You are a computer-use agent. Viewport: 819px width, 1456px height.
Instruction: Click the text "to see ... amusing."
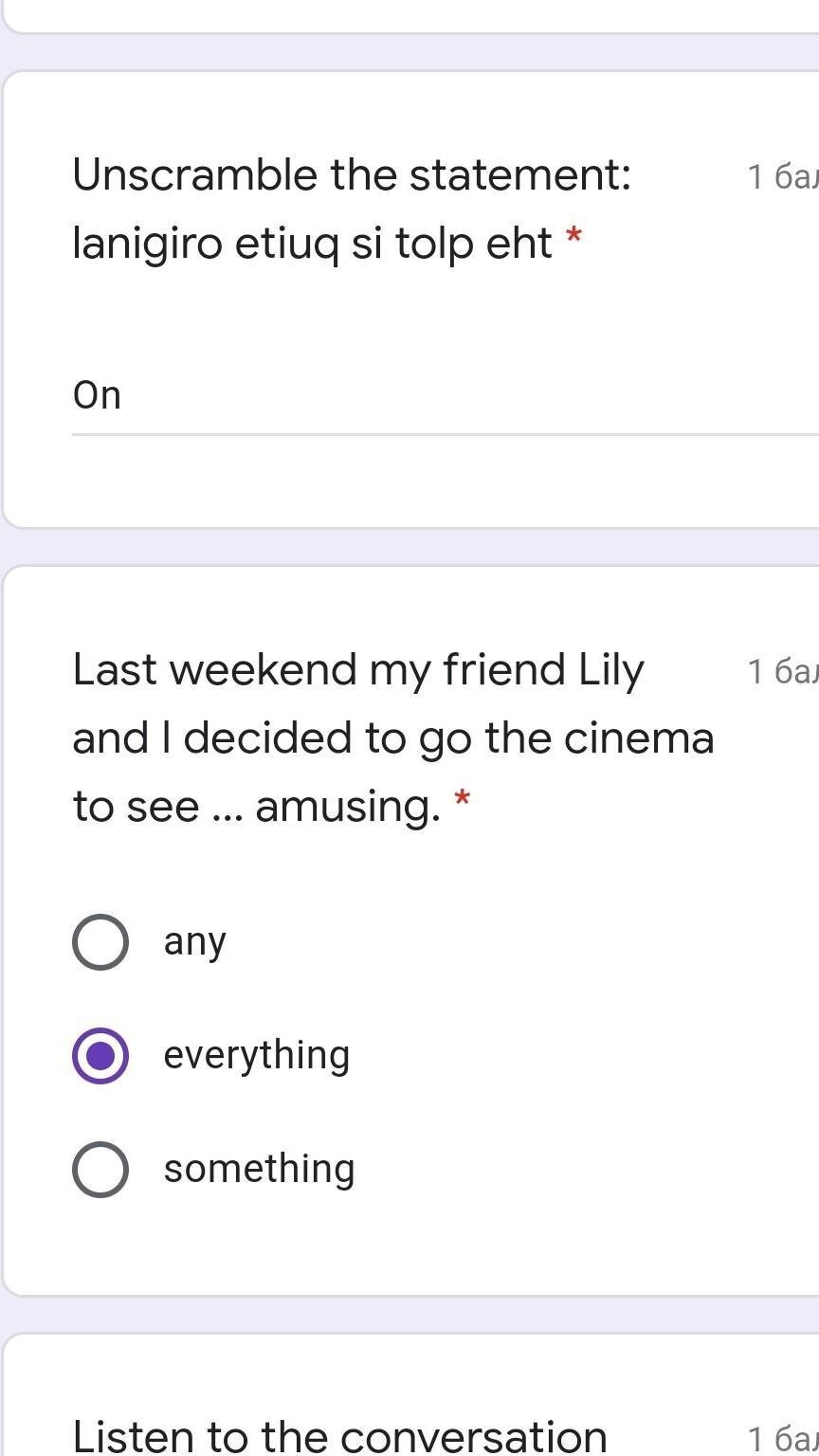pos(257,807)
